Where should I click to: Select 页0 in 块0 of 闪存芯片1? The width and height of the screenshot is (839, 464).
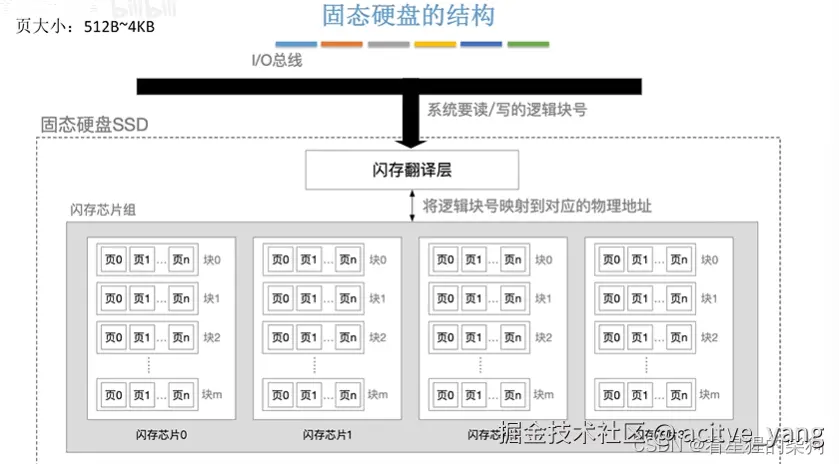click(280, 260)
